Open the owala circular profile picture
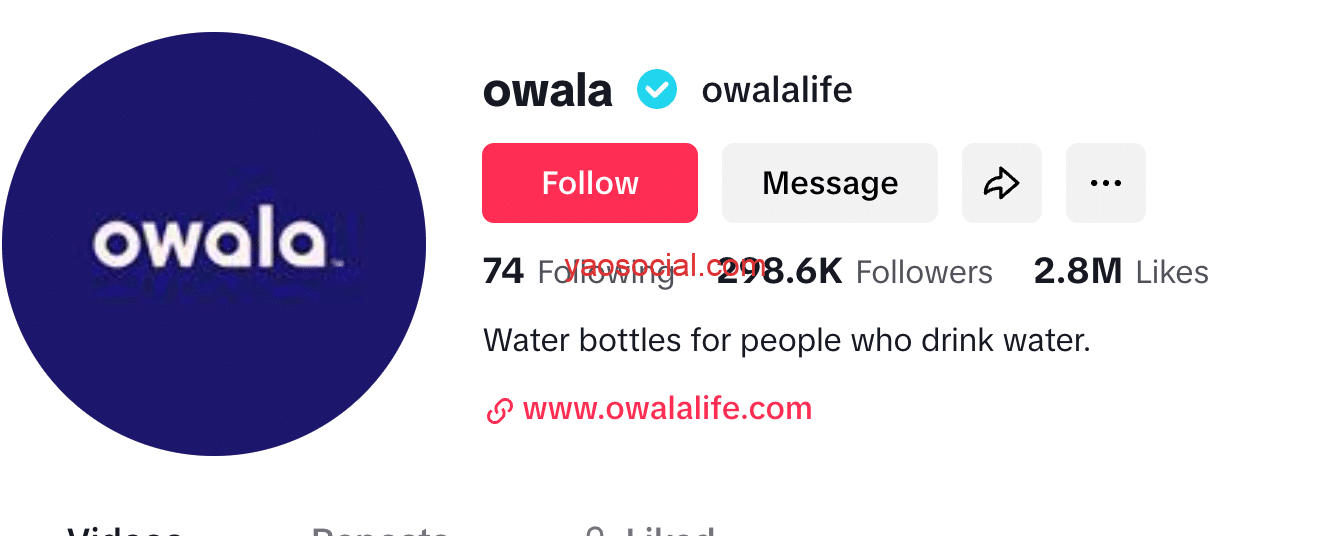 click(x=214, y=244)
